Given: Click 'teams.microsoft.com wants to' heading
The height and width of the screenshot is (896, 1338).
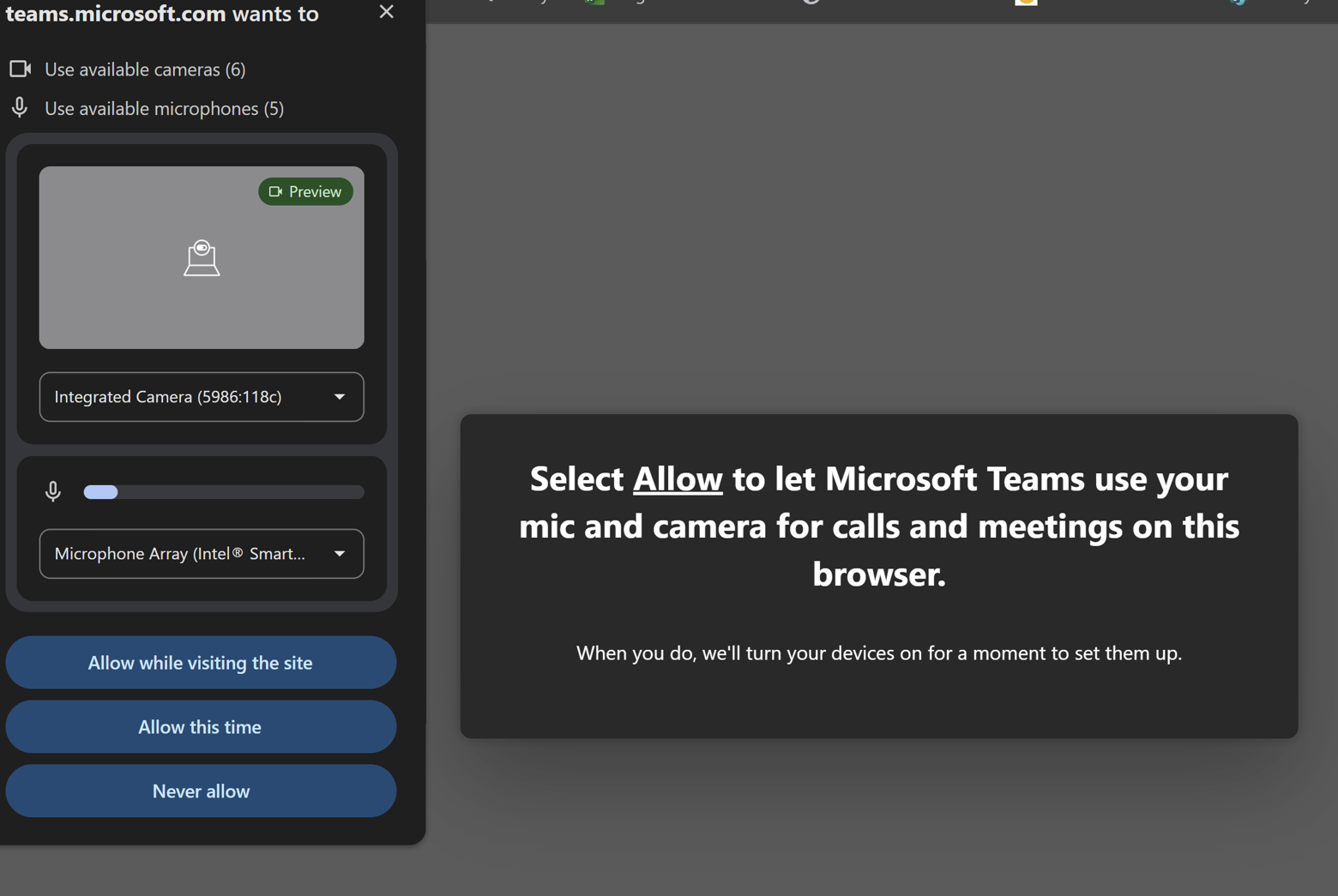Looking at the screenshot, I should tap(162, 14).
